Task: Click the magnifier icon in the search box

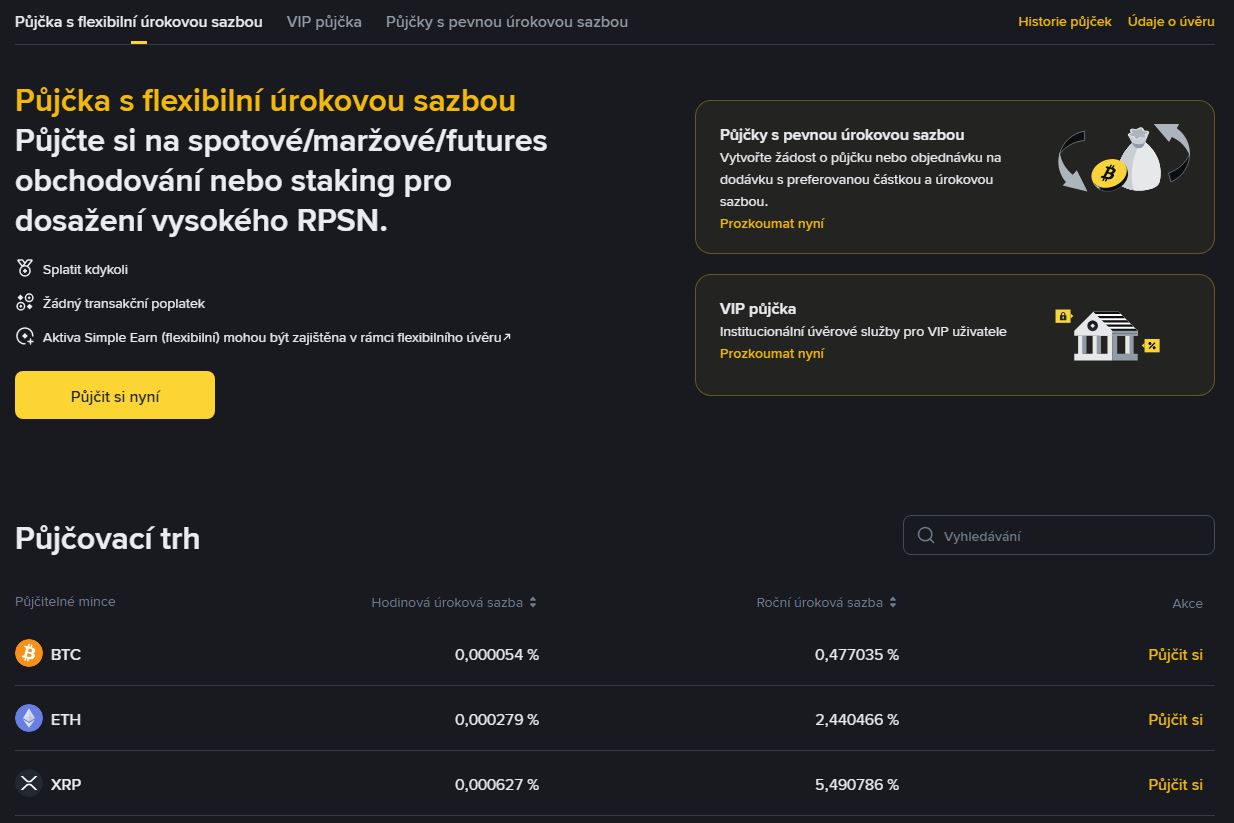Action: tap(925, 535)
